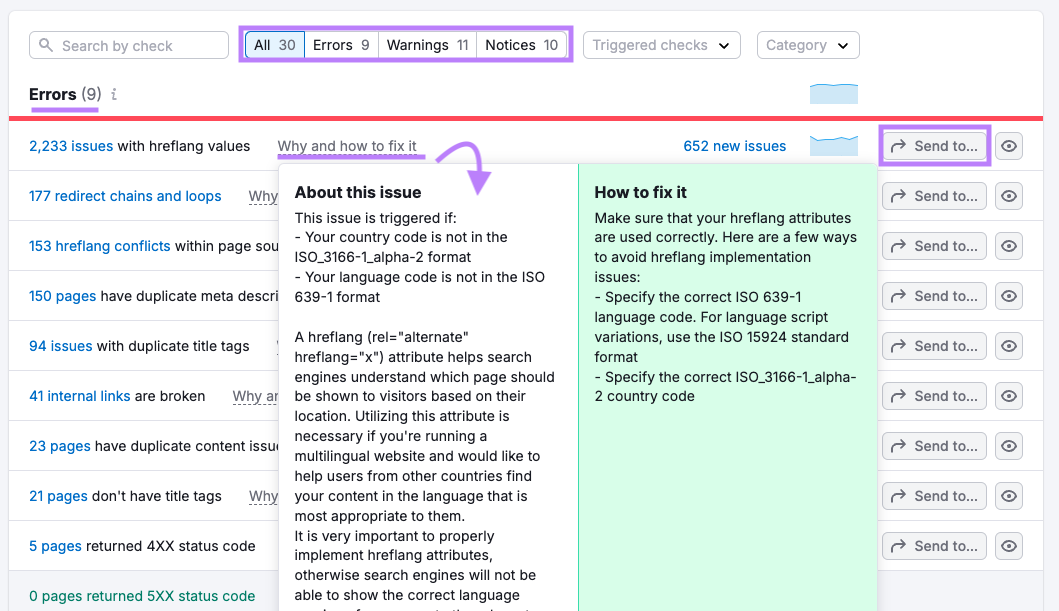Hide the hreflang values issue with eye icon
The width and height of the screenshot is (1059, 611).
point(1009,146)
